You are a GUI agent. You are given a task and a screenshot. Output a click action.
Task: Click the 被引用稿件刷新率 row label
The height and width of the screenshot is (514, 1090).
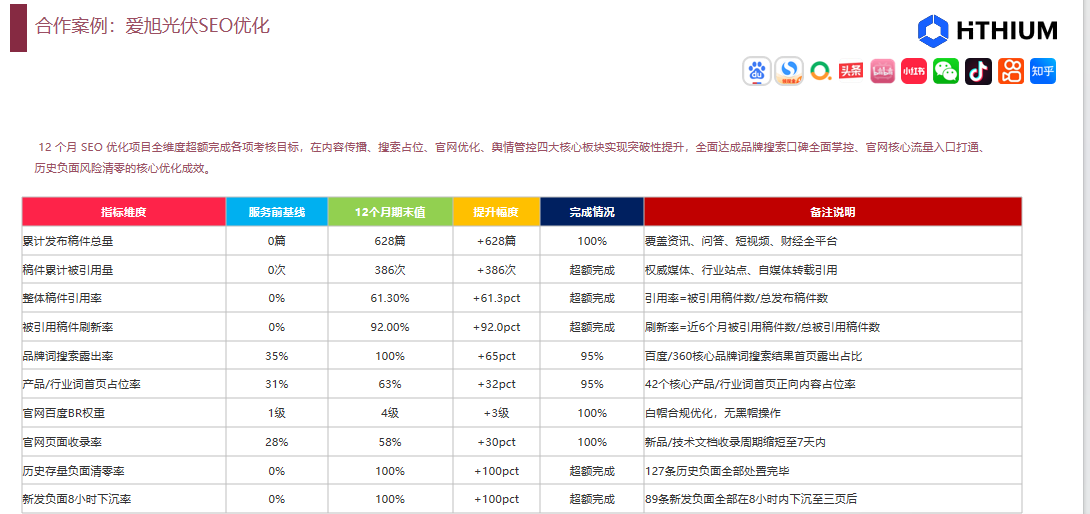click(68, 327)
